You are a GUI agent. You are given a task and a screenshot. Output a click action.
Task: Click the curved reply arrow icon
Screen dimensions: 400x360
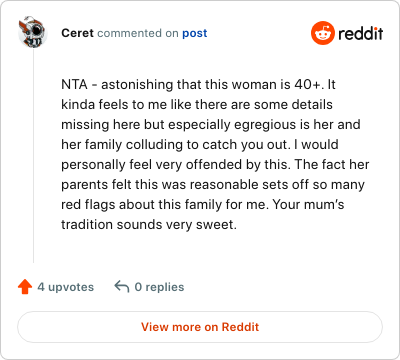tap(122, 287)
